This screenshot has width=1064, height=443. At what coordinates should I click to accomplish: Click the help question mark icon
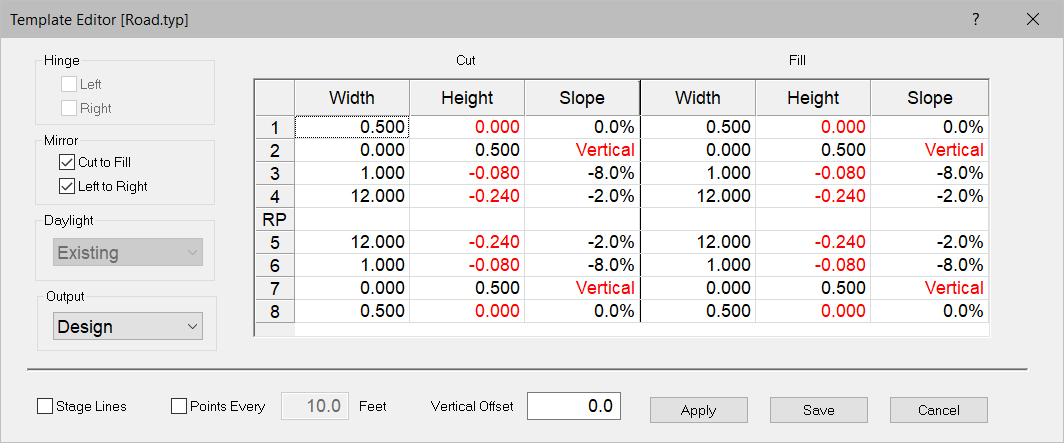pyautogui.click(x=975, y=19)
